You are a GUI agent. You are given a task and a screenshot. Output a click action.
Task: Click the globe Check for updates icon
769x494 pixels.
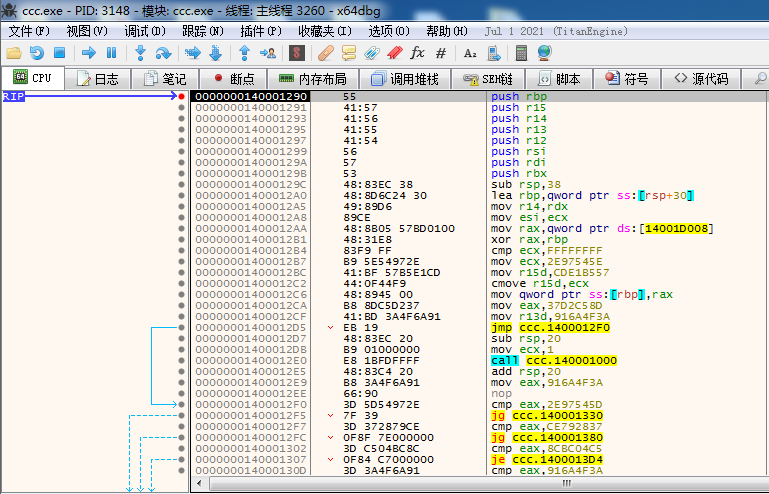pyautogui.click(x=544, y=53)
